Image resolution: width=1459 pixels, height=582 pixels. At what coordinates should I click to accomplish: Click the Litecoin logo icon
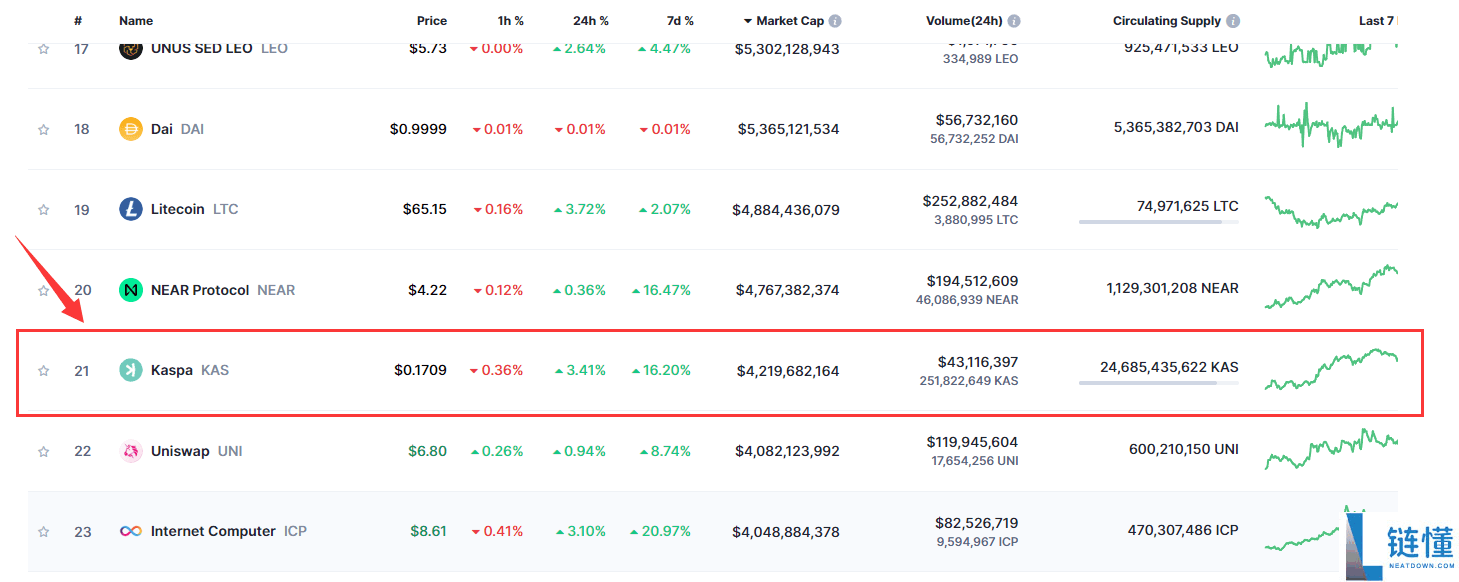(x=131, y=210)
